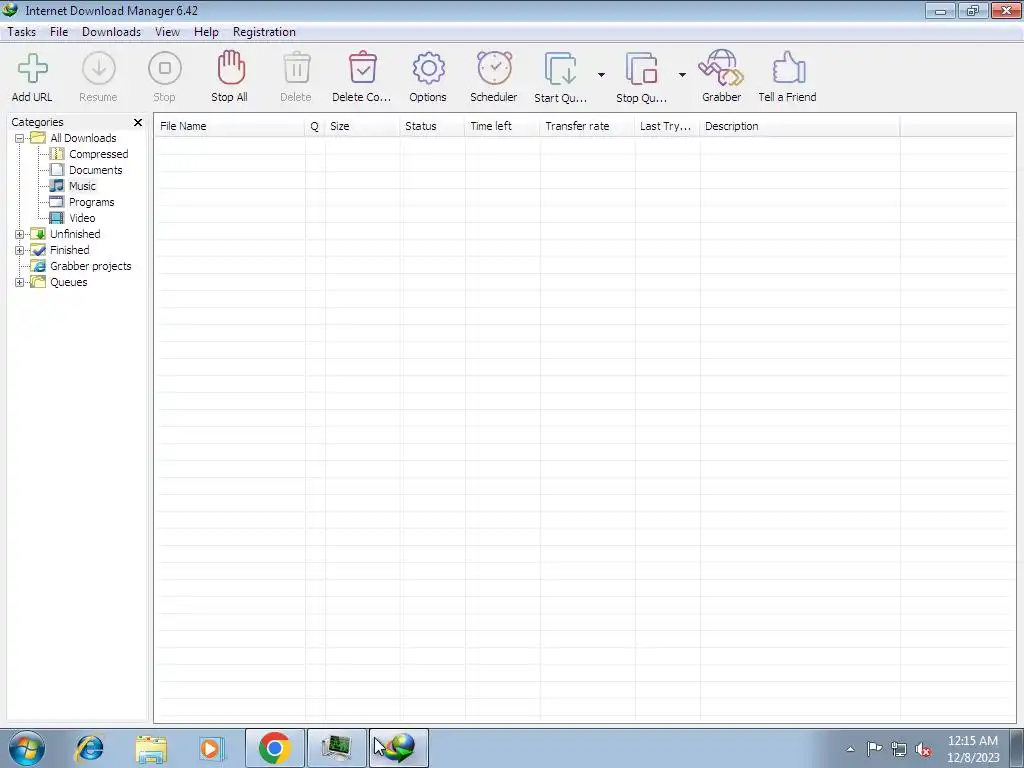Viewport: 1024px width, 768px height.
Task: Click Action Center flag tray icon
Action: 874,748
